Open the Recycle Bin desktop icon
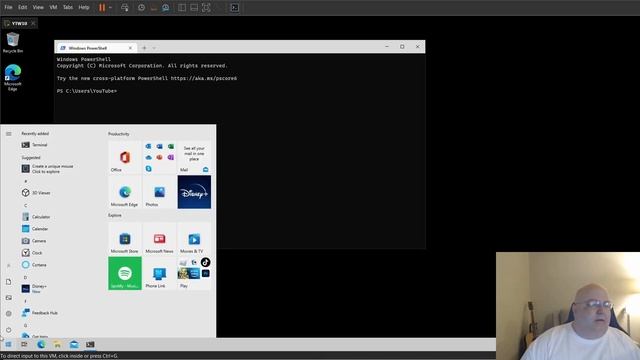640x360 pixels. (13, 42)
